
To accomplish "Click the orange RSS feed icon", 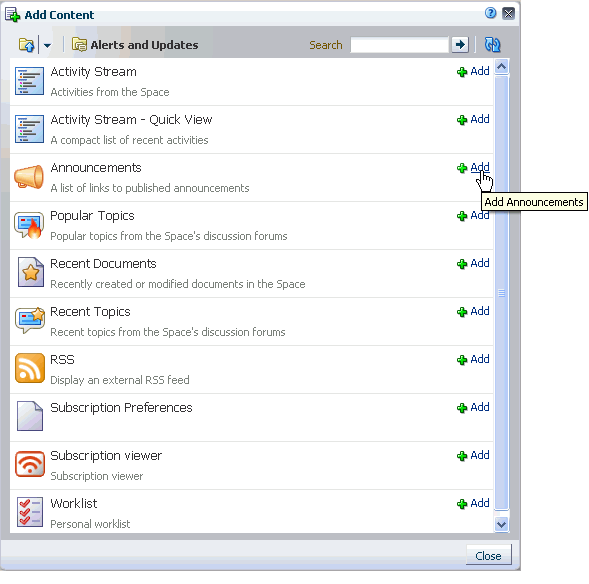I will coord(30,368).
